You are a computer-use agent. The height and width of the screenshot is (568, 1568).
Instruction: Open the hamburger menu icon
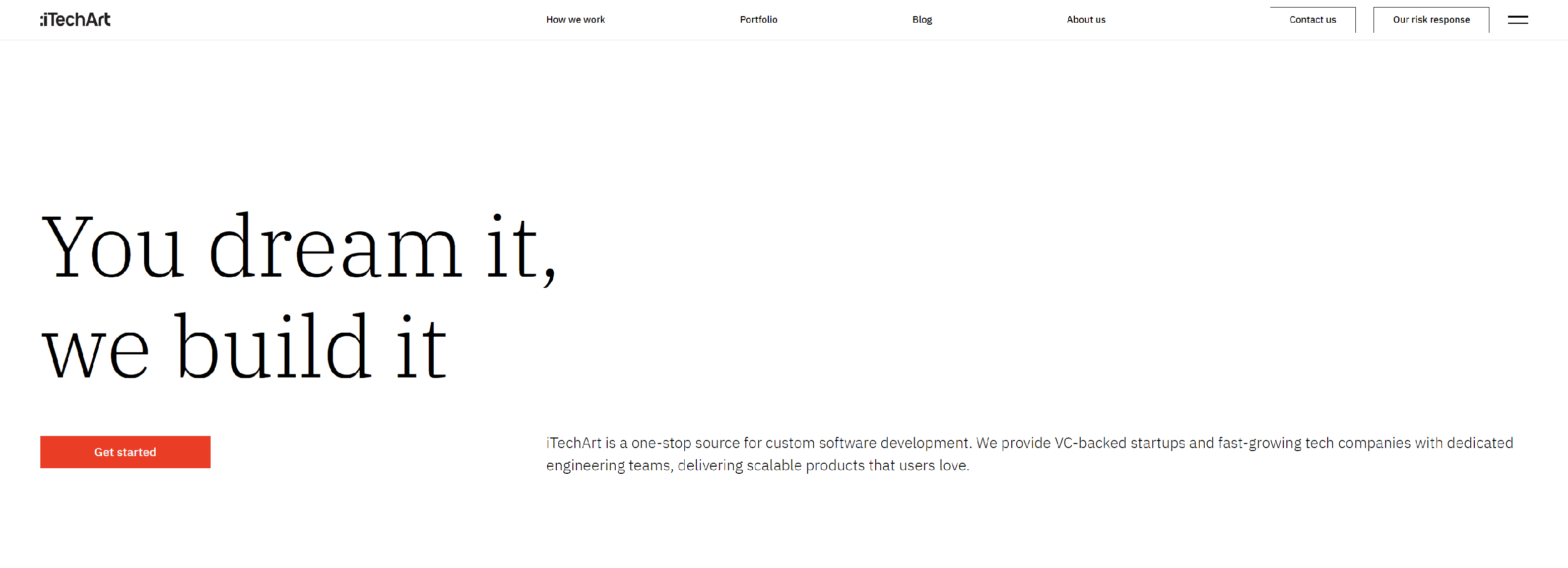1518,20
